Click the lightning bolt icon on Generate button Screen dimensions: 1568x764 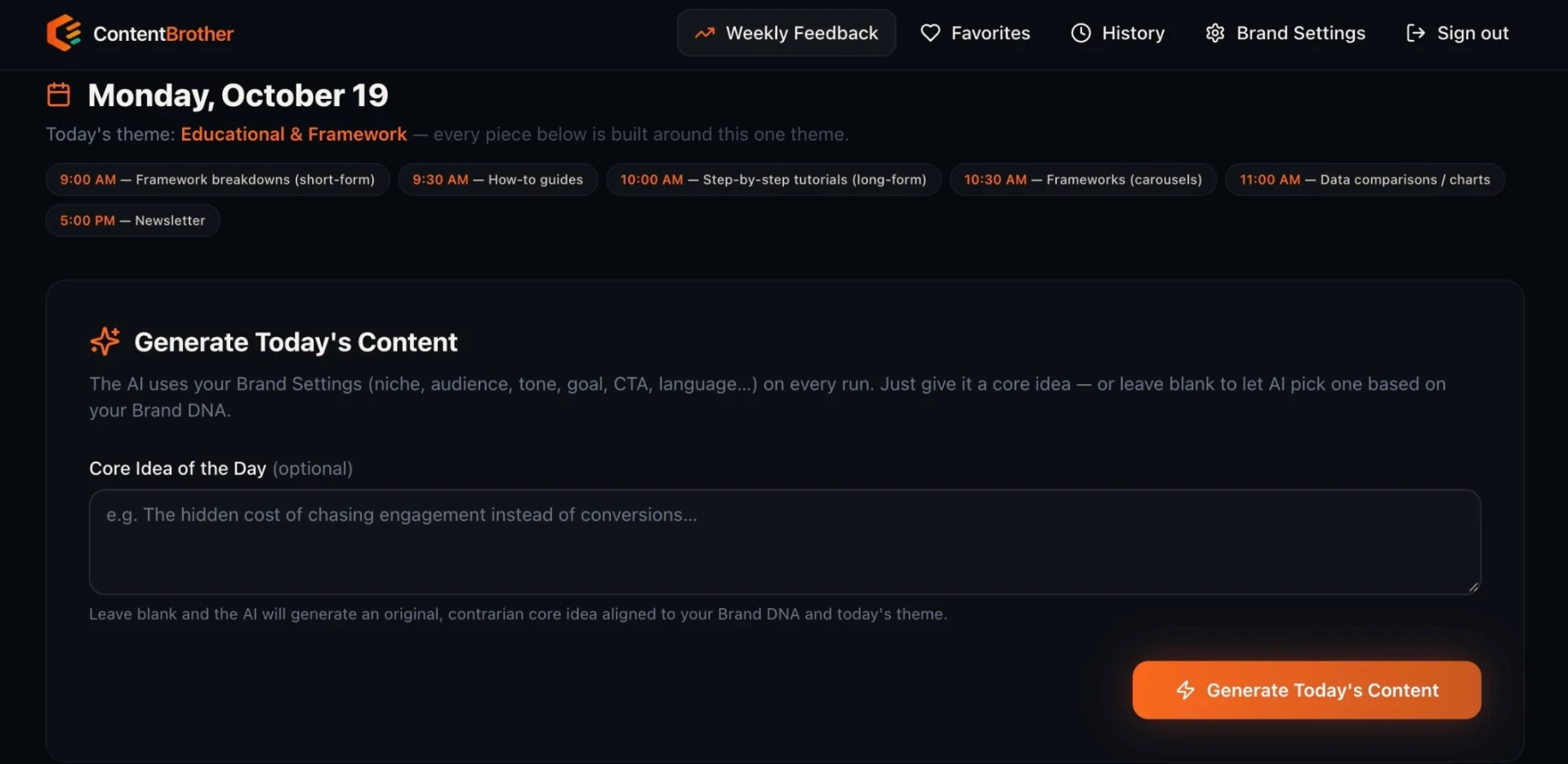pyautogui.click(x=1185, y=690)
